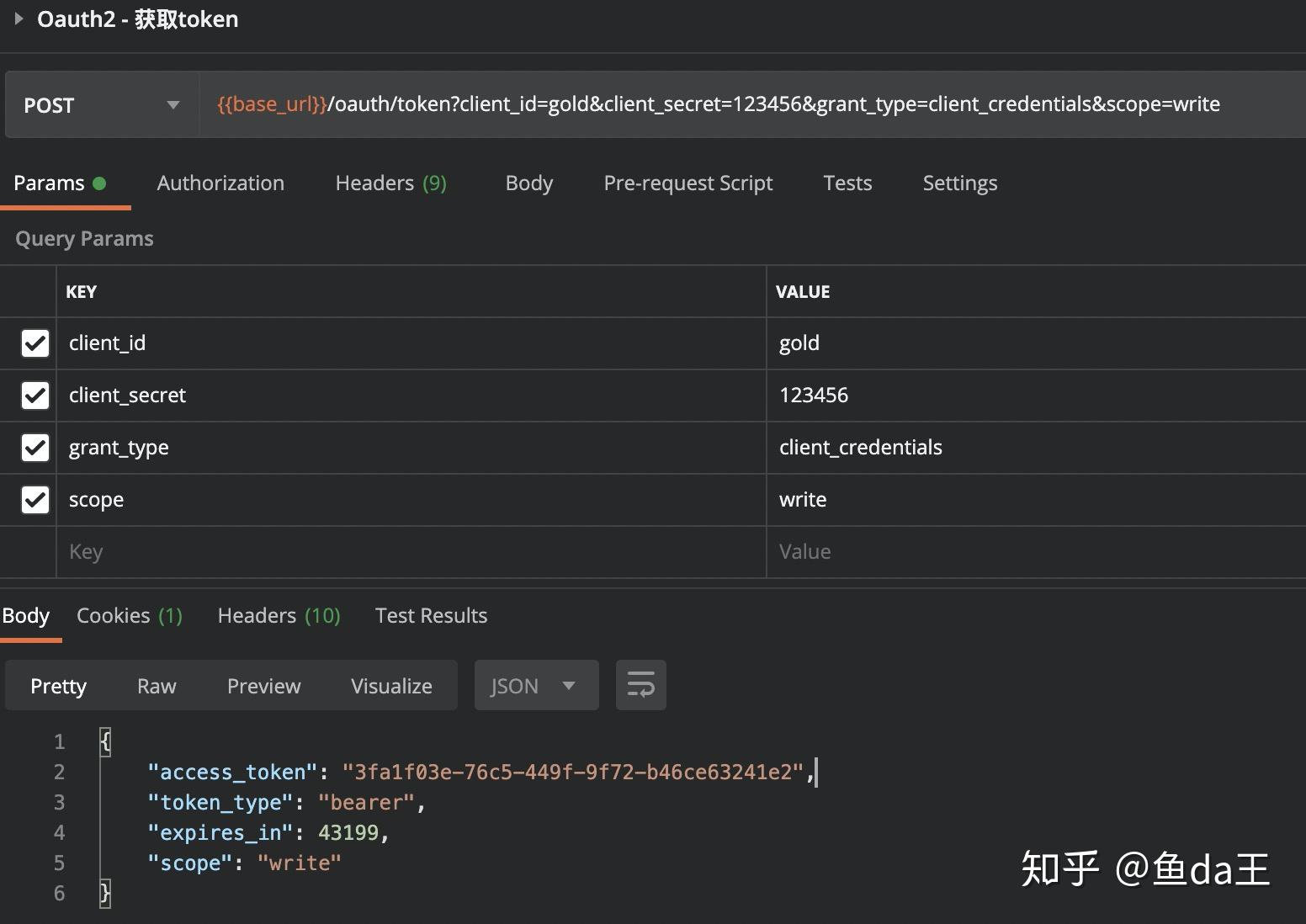Click the value cell containing 123456
The width and height of the screenshot is (1306, 924).
coord(1037,396)
